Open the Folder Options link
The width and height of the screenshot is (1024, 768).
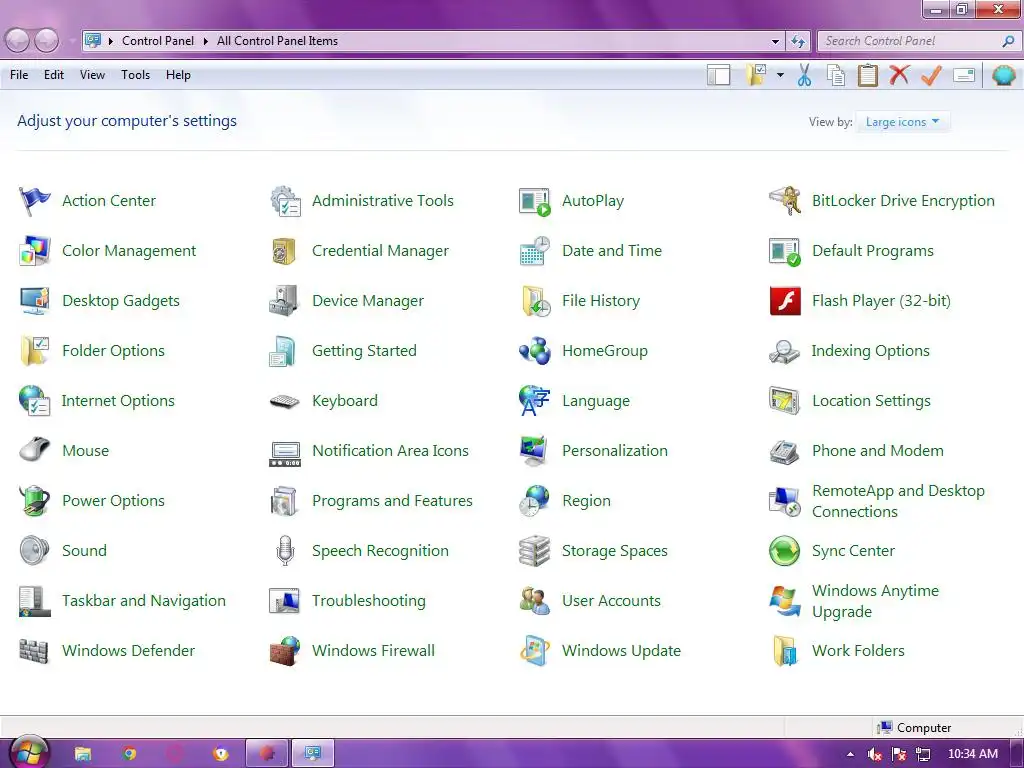pyautogui.click(x=113, y=351)
